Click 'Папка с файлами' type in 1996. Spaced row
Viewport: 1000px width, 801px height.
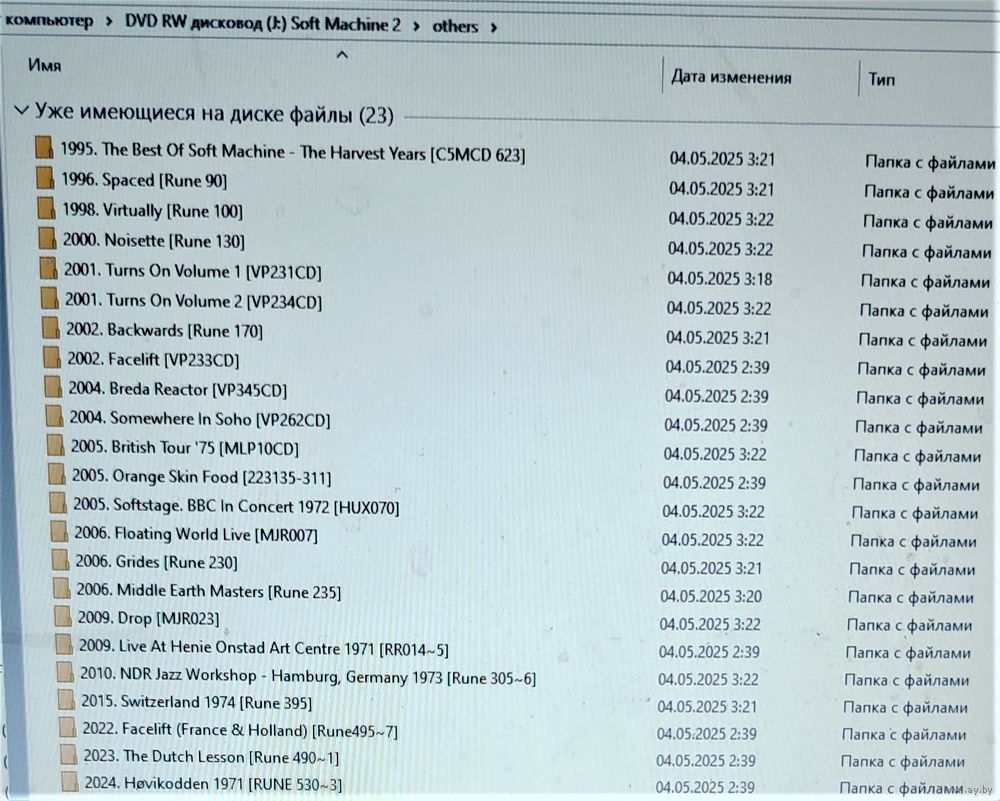929,192
